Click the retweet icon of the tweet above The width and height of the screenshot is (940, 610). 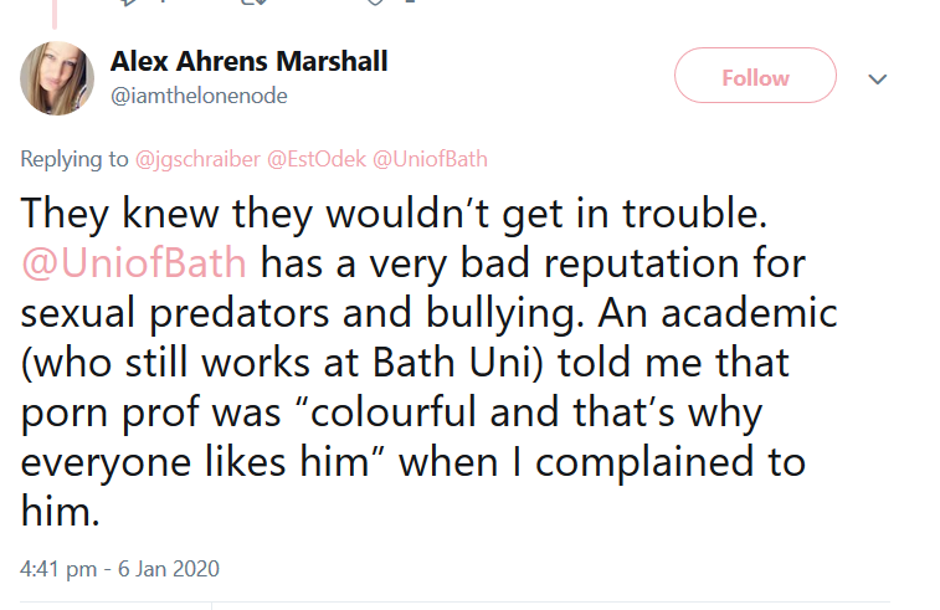tap(250, 2)
